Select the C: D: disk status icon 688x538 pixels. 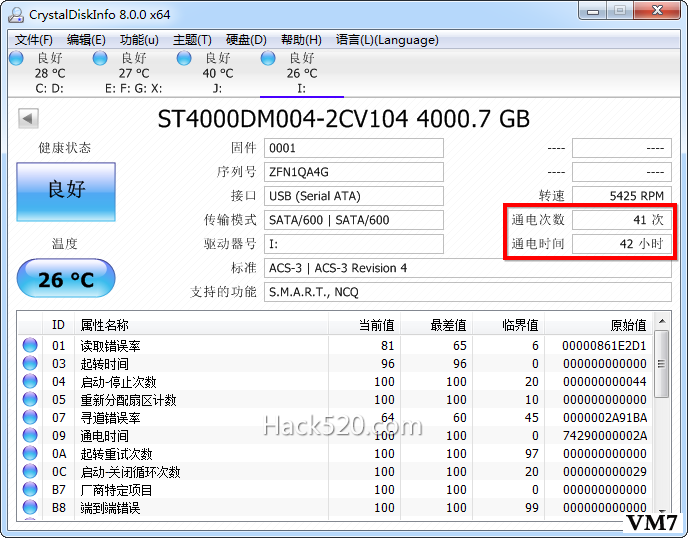tap(16, 58)
